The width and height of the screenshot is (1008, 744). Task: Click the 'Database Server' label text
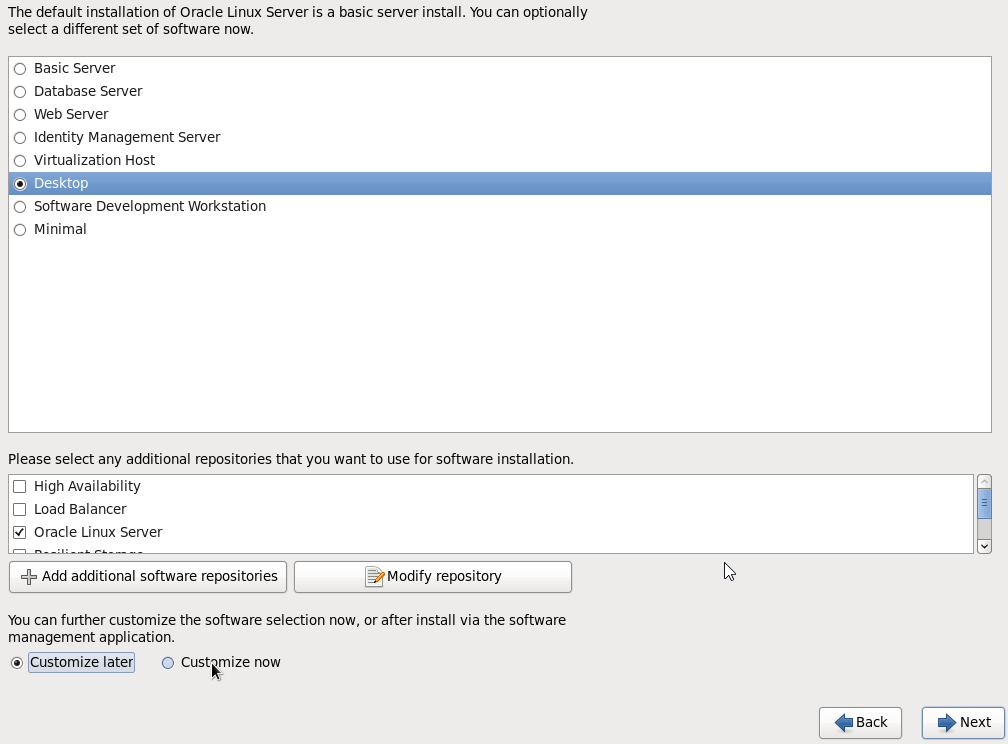coord(88,91)
